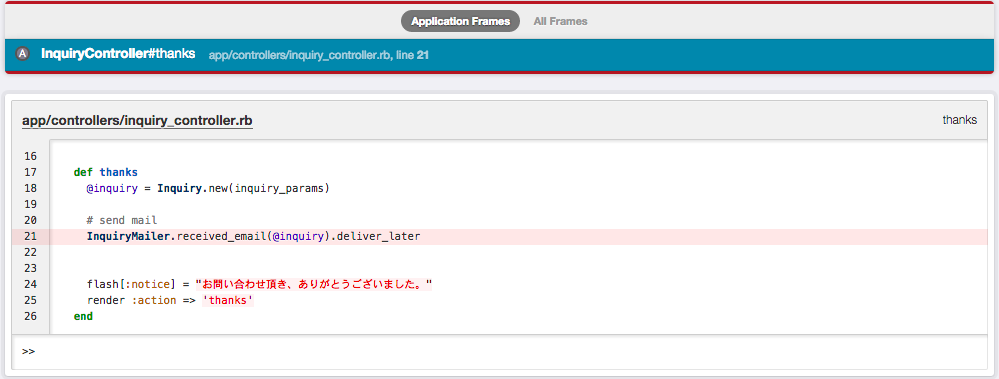Click line number 20 in the gutter
This screenshot has width=999, height=379.
[x=30, y=220]
